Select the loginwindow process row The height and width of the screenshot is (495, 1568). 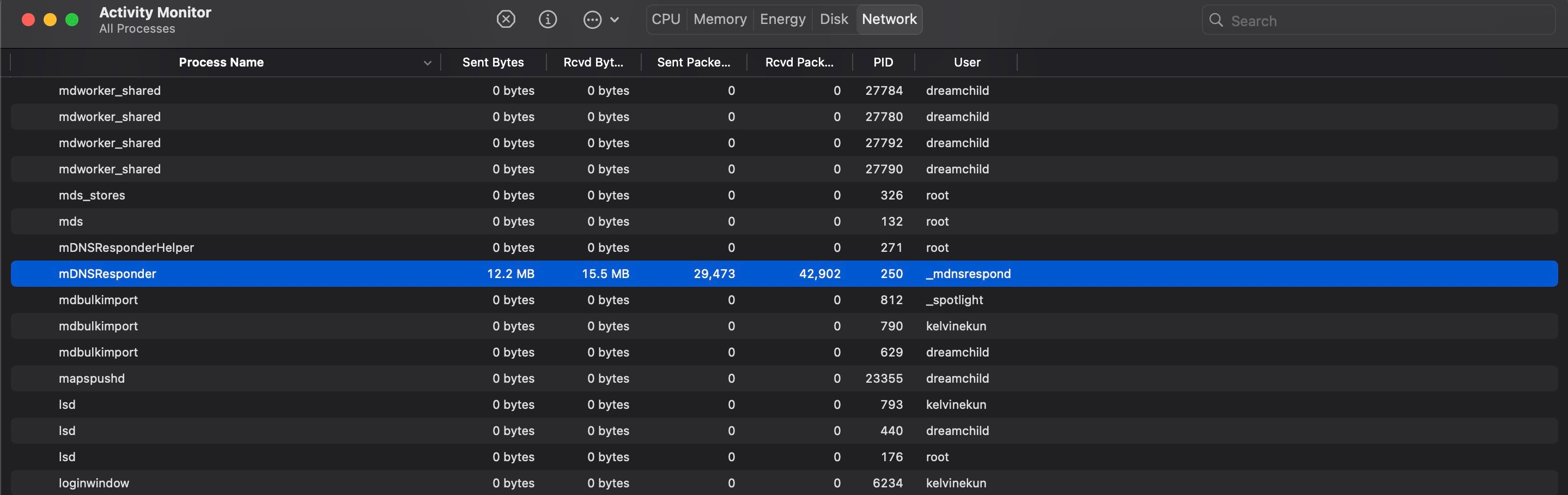point(94,484)
